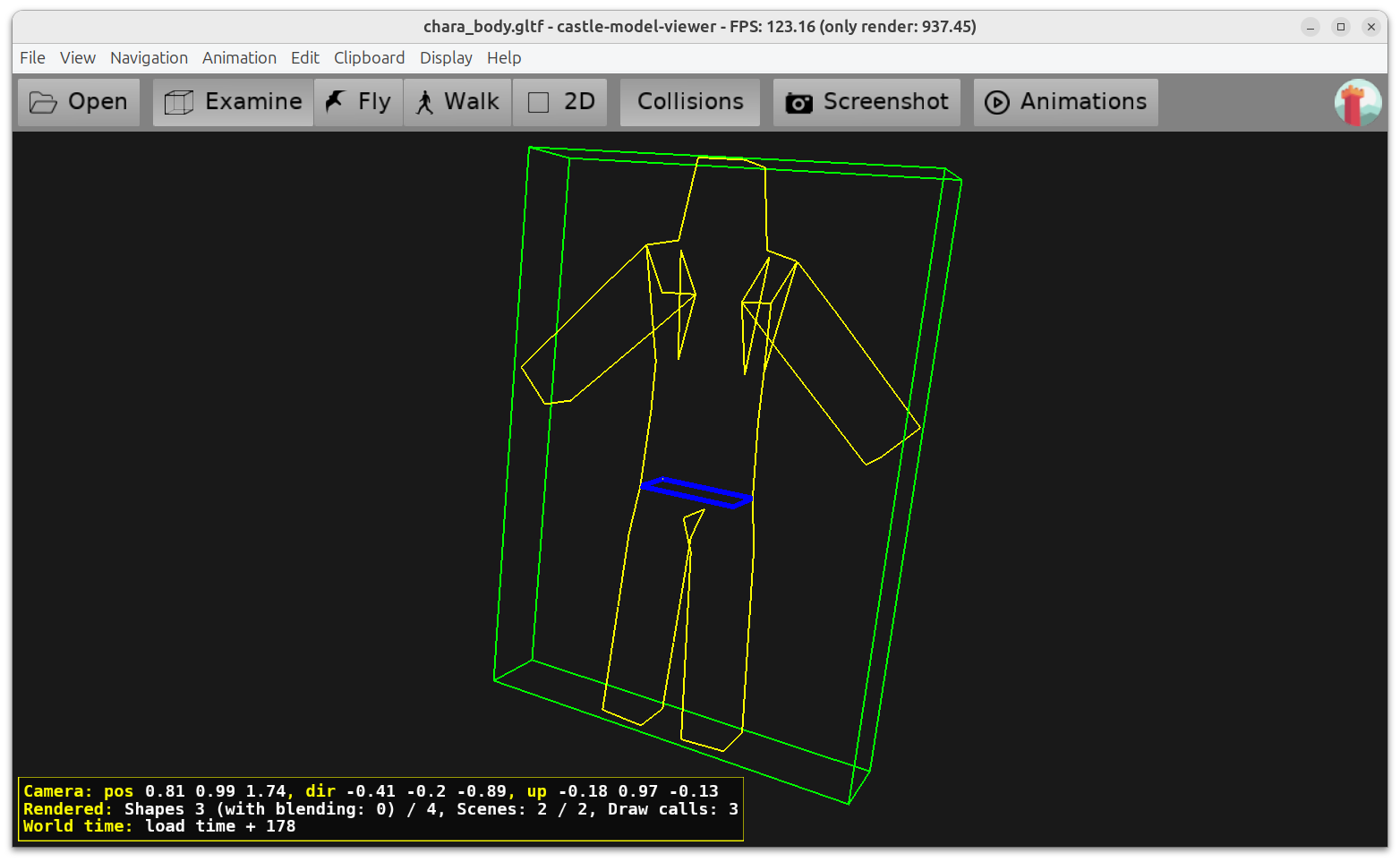Open the Help menu

click(x=504, y=57)
